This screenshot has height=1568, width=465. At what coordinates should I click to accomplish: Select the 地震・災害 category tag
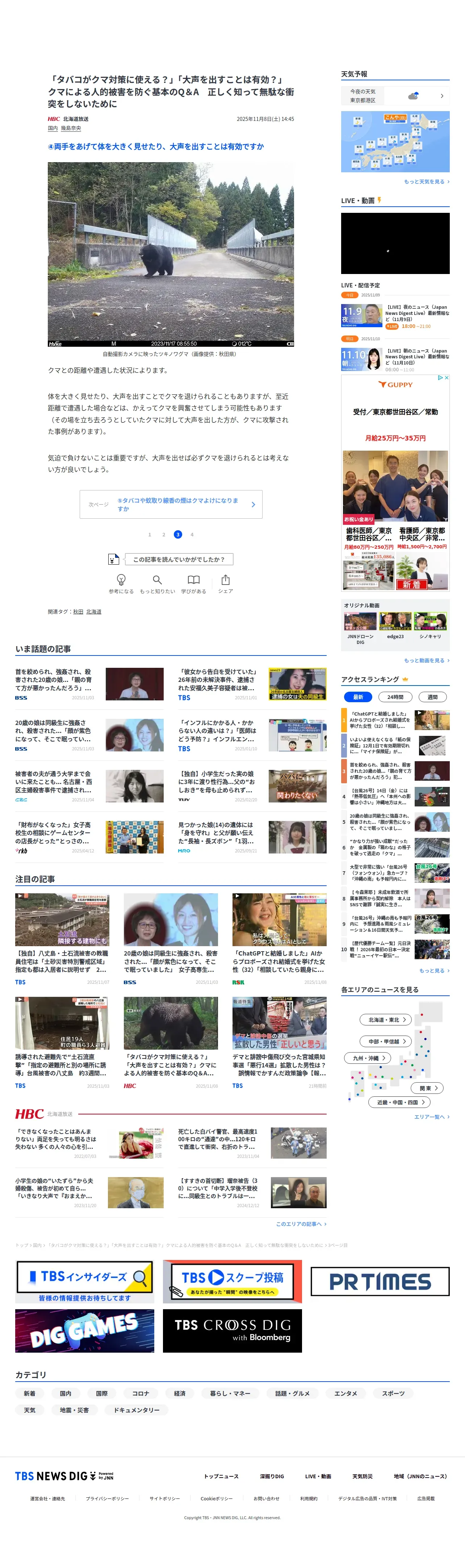coord(74,1410)
